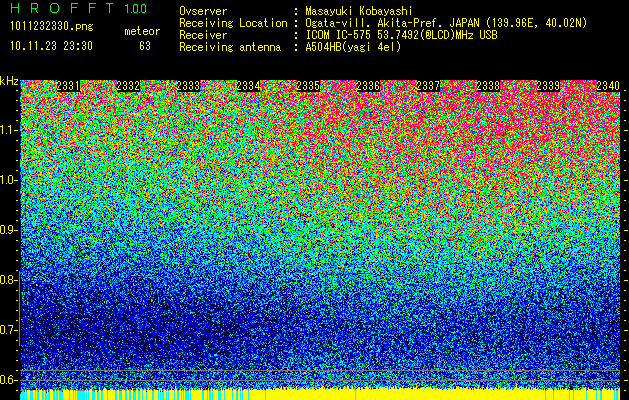Click the meteor count 63
Screen dimensions: 629x400
[x=145, y=46]
